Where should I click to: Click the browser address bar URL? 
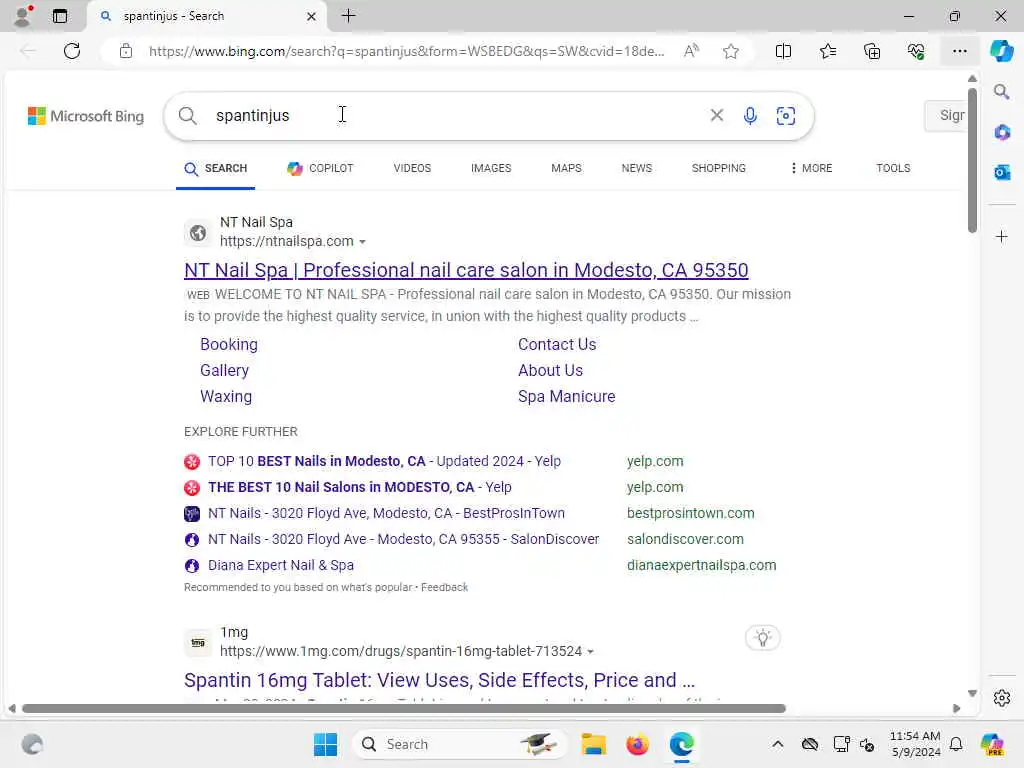(406, 51)
